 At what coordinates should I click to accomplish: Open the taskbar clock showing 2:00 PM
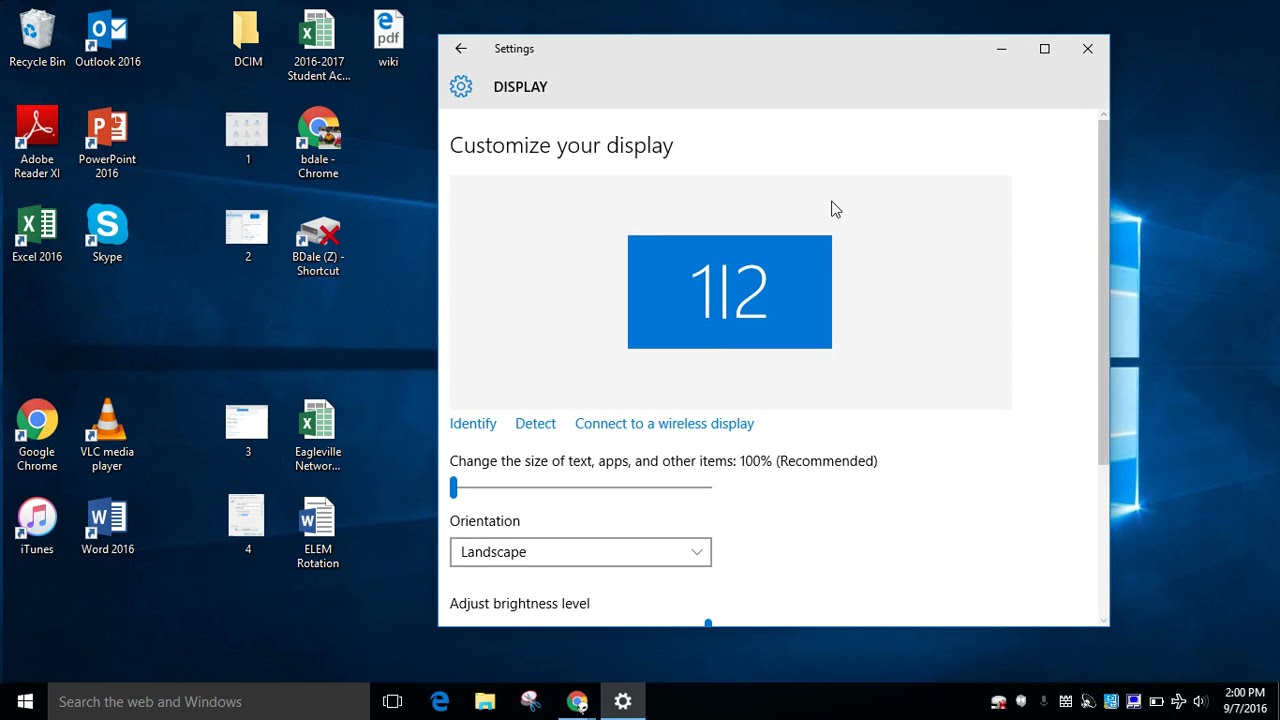tap(1244, 700)
